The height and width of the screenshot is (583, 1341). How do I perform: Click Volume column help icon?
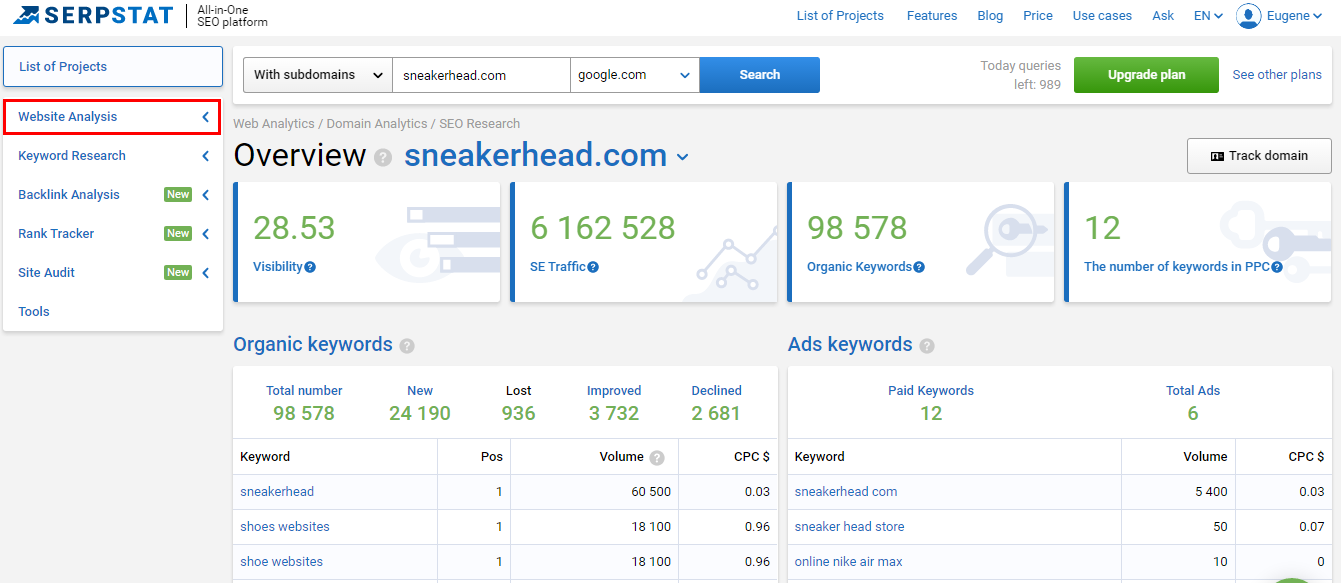point(657,457)
